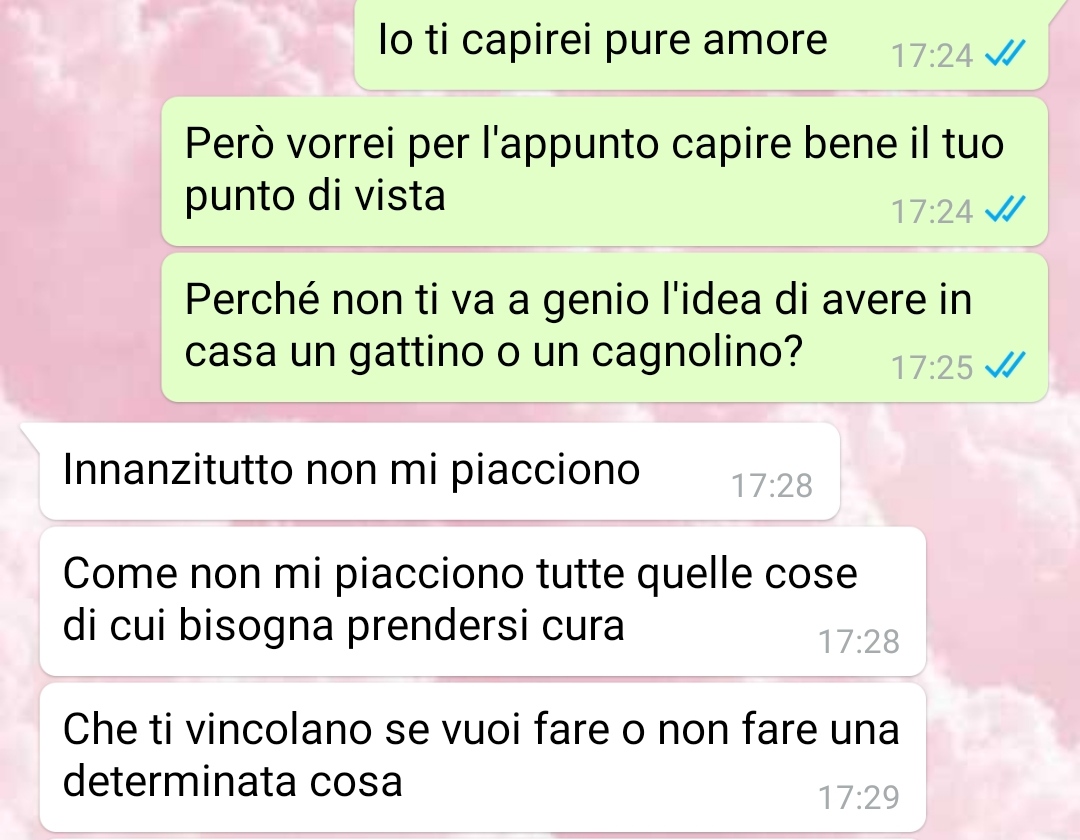Tap the word 'cagnolino?' in green bubble
This screenshot has height=840, width=1080.
(x=697, y=353)
